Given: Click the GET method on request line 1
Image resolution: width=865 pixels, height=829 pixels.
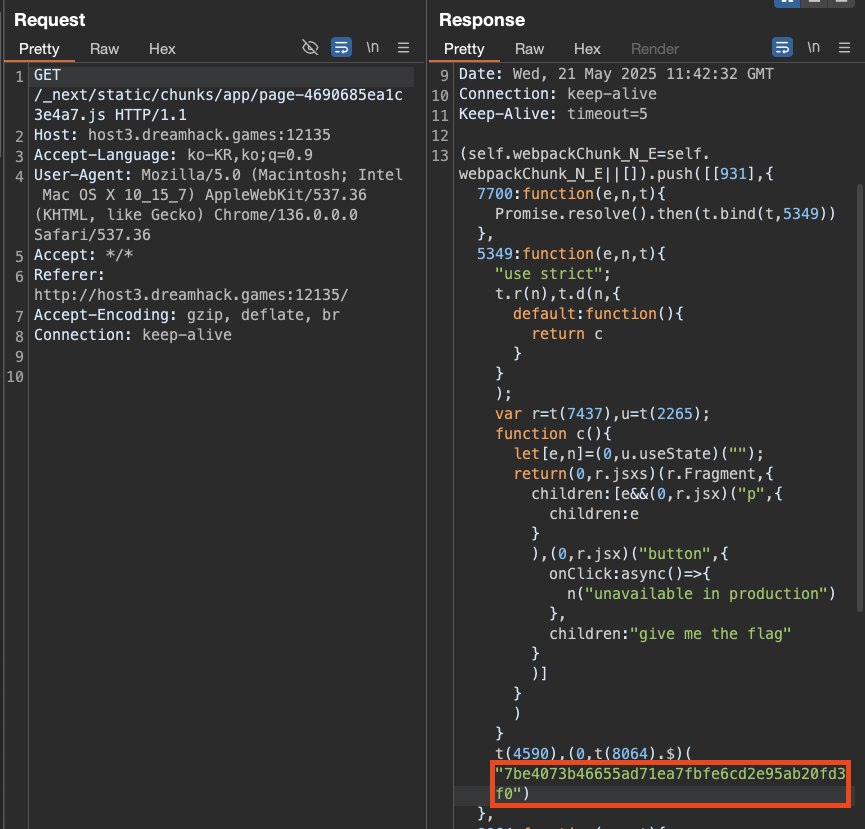Looking at the screenshot, I should point(47,75).
